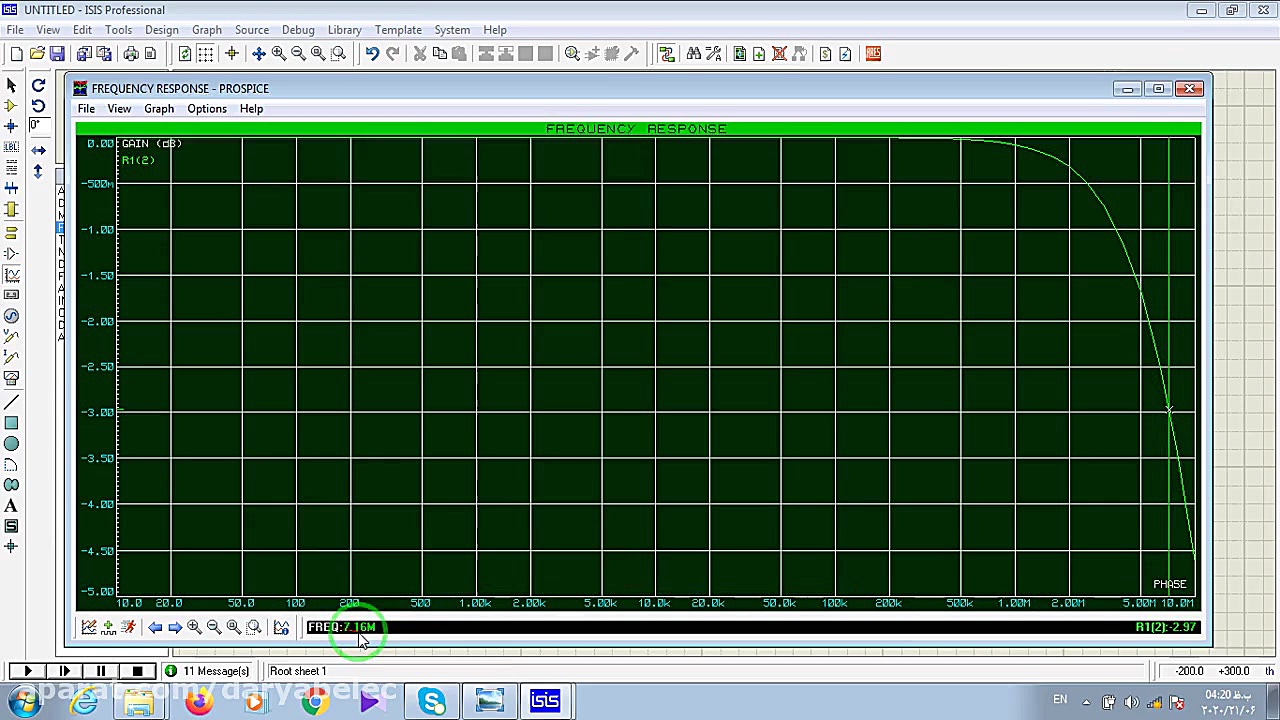Open the 11 Message(s) log
1280x720 pixels.
coord(207,671)
